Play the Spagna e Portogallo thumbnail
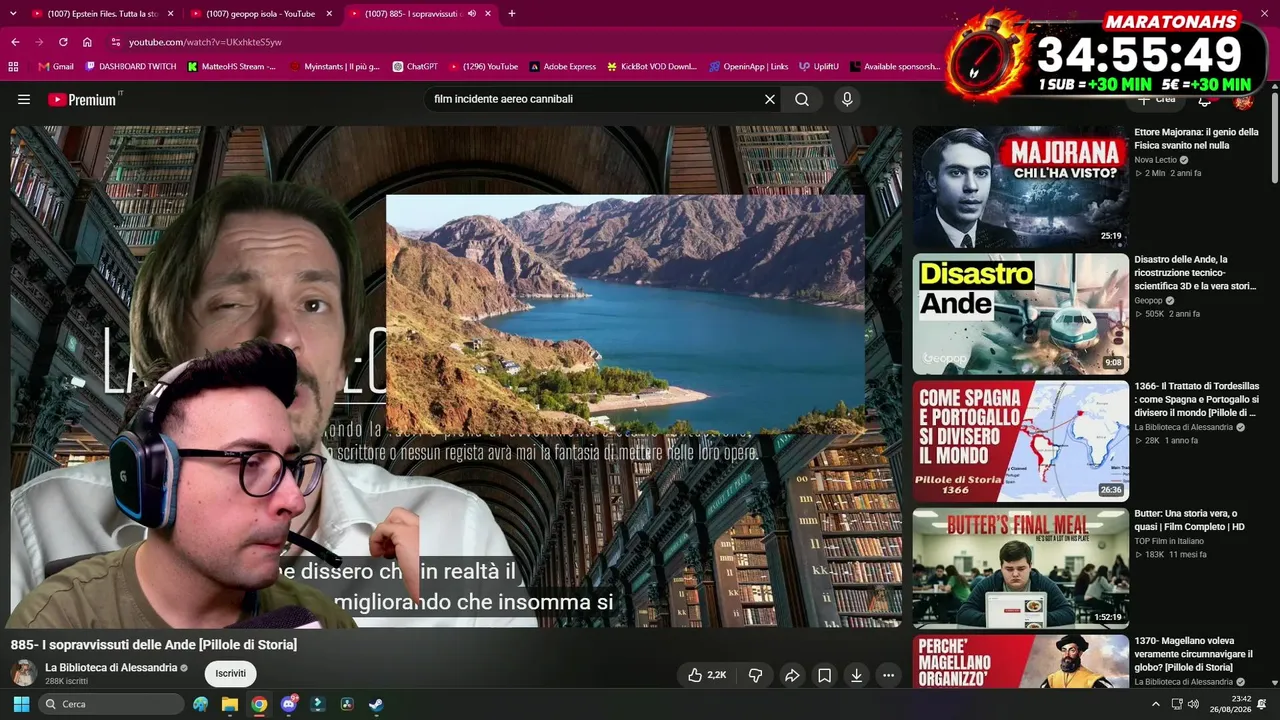This screenshot has width=1280, height=720. tap(1020, 441)
